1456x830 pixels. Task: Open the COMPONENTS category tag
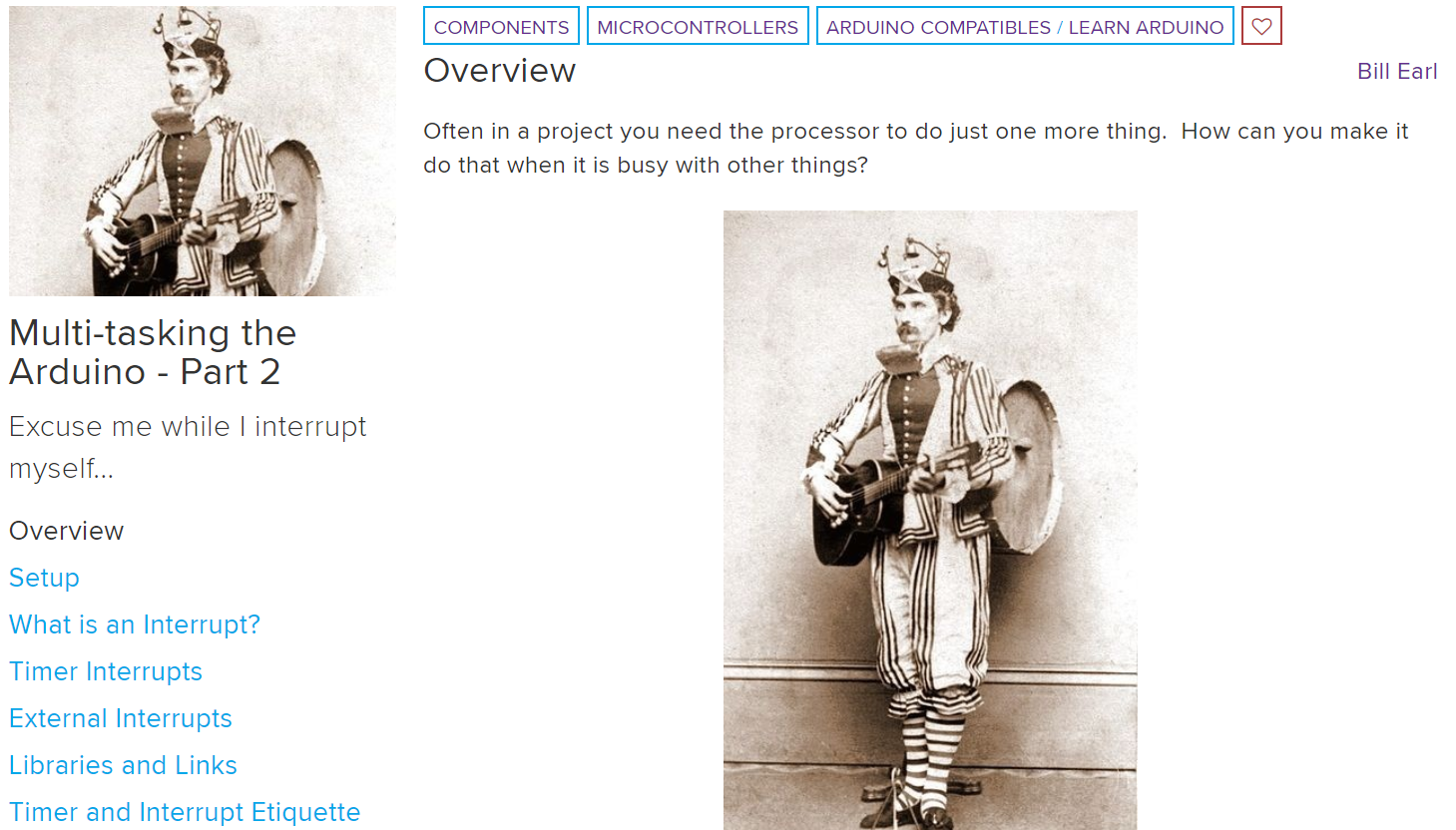point(501,26)
